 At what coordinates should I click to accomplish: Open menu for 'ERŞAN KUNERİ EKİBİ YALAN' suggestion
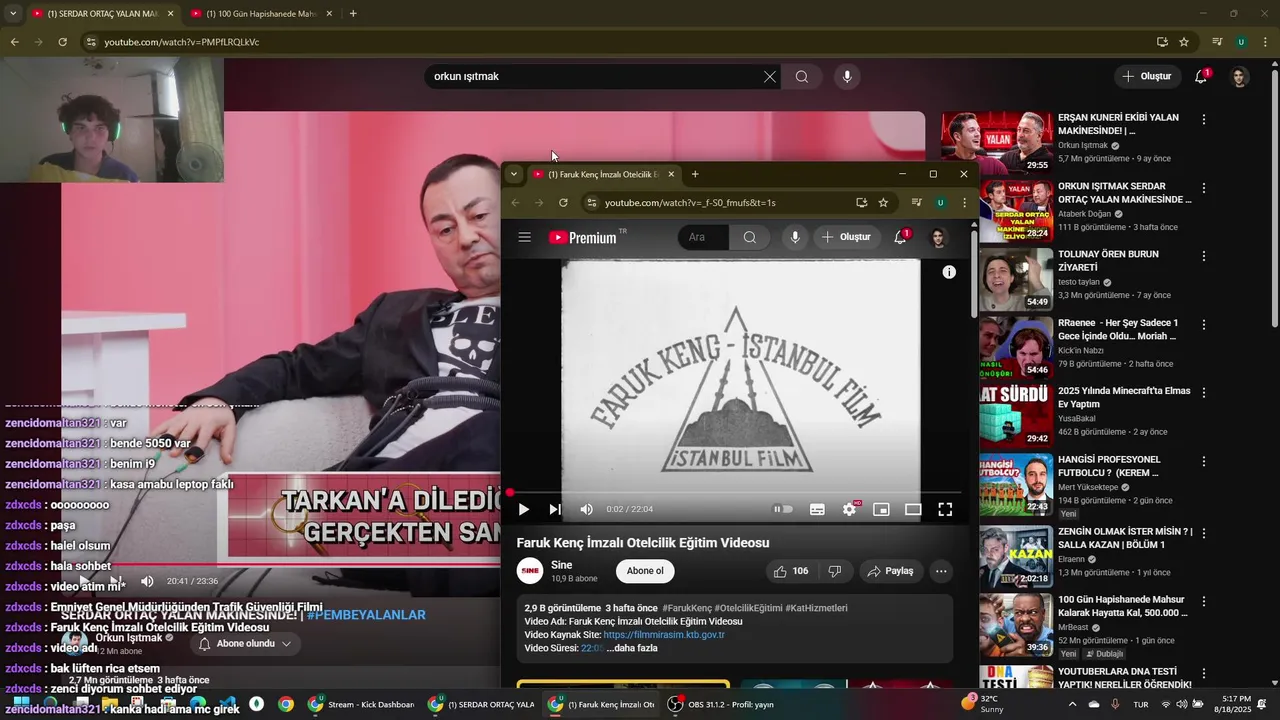tap(1204, 119)
